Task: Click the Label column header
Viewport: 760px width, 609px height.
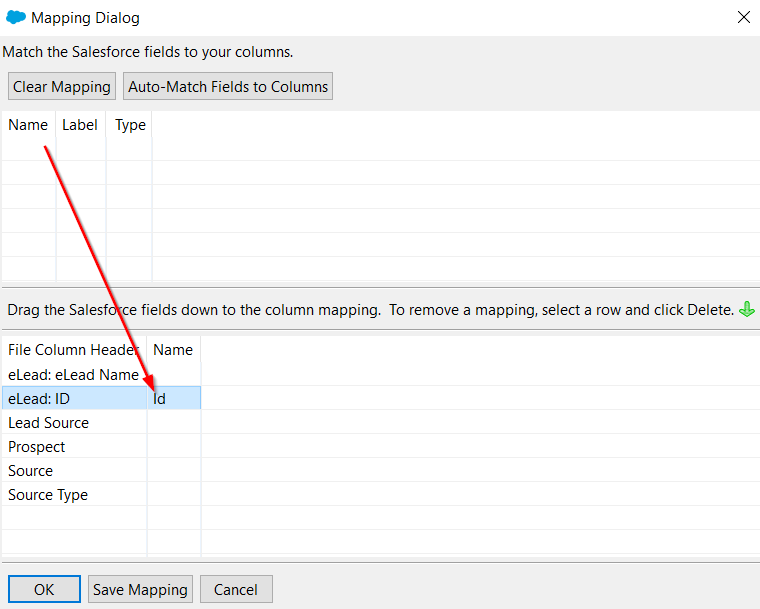Action: [x=80, y=125]
